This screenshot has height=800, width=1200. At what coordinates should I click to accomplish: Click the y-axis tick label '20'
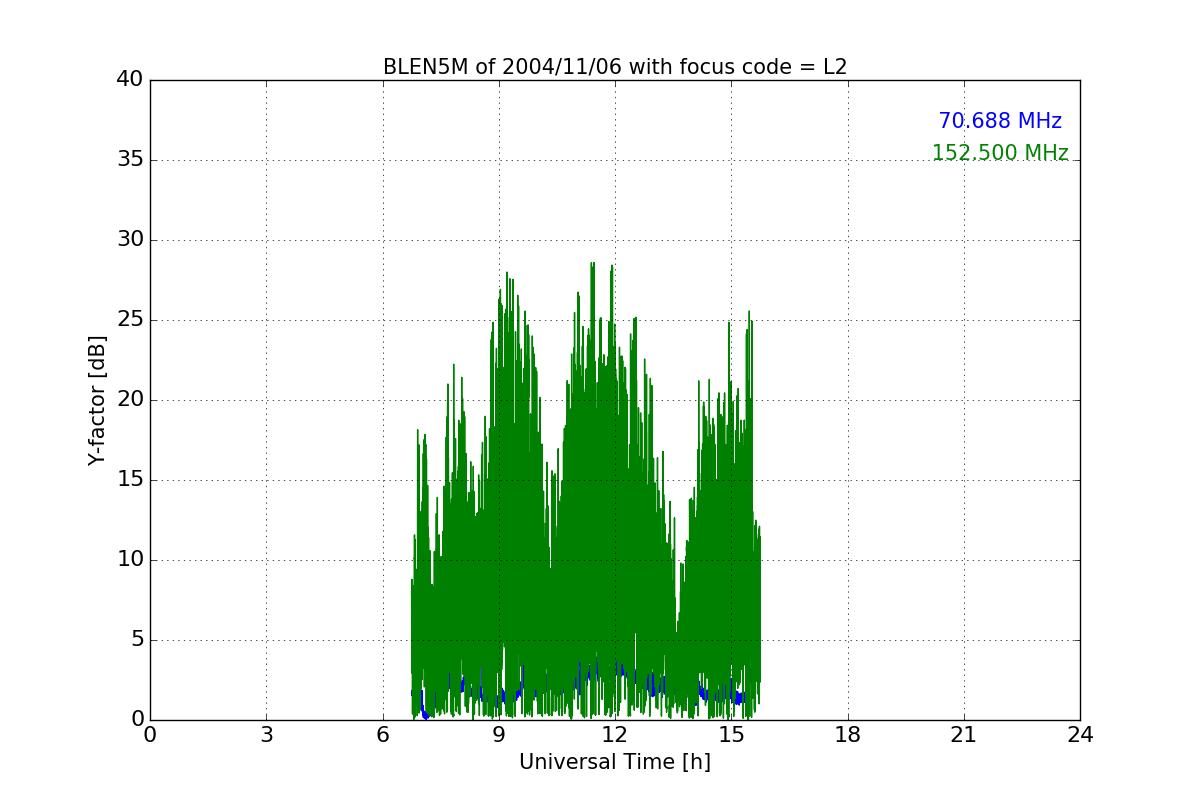click(130, 400)
